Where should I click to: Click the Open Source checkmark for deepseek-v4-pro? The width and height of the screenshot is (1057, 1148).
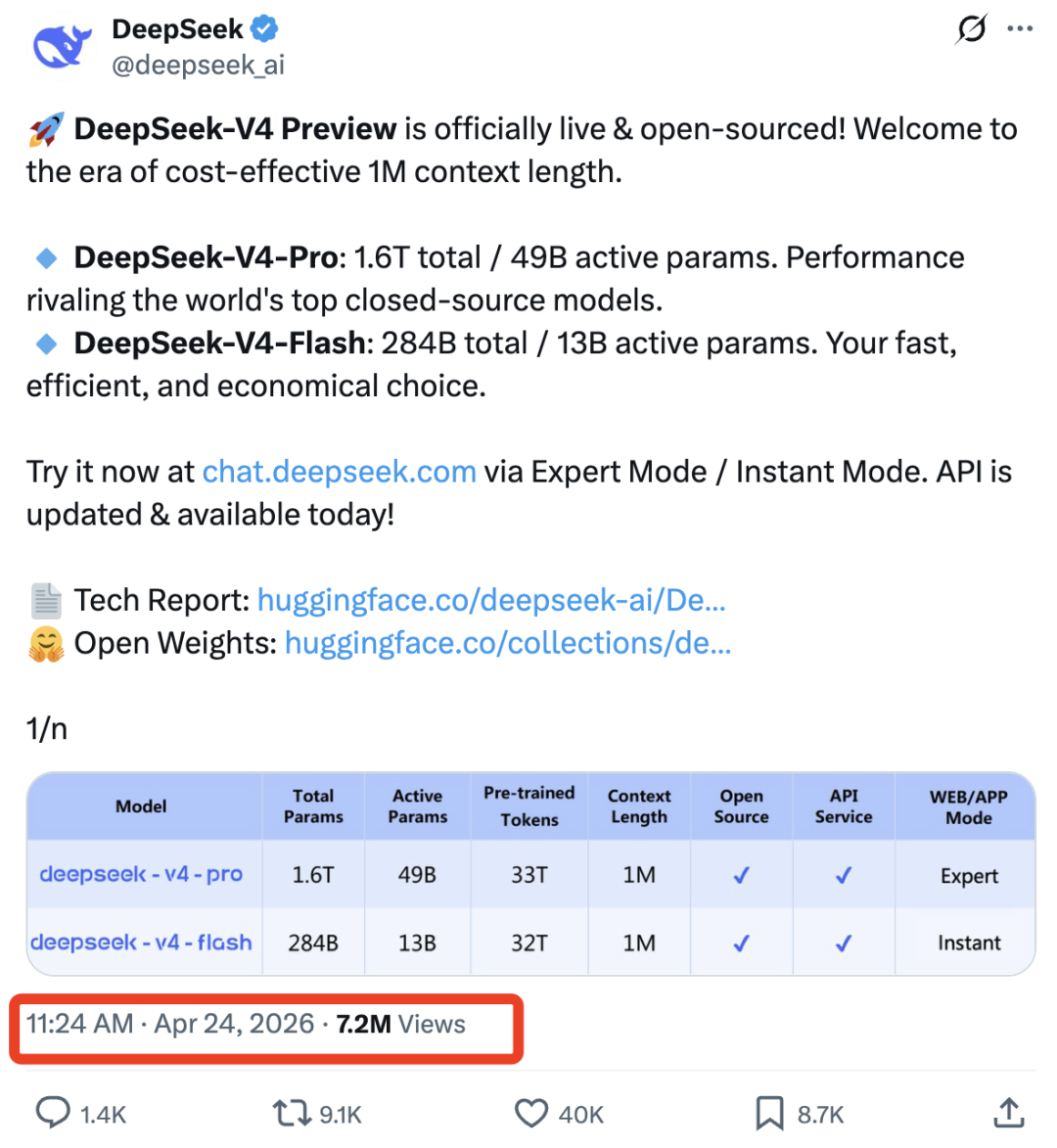coord(741,876)
